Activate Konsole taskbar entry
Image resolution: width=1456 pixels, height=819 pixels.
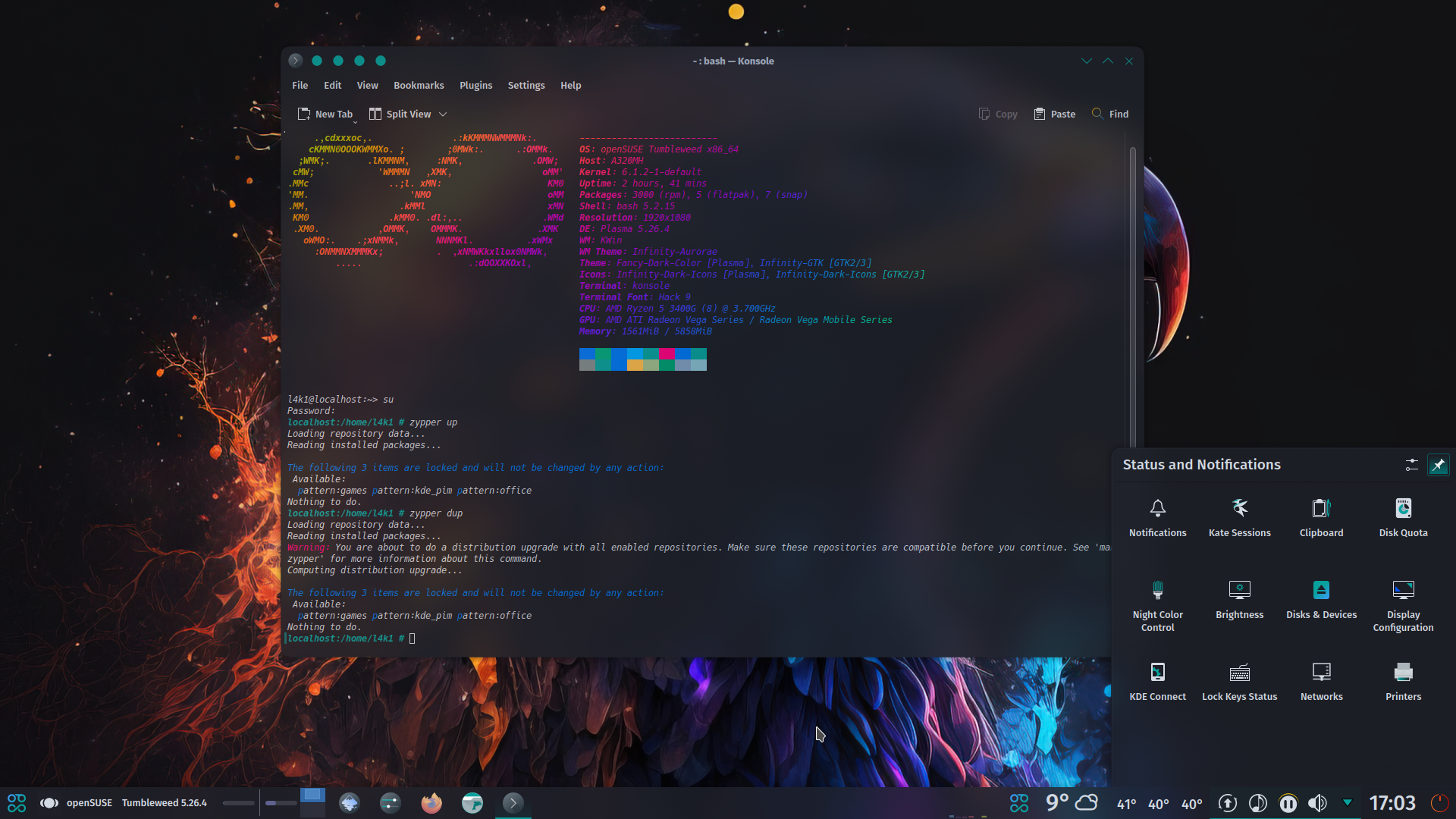tap(513, 803)
